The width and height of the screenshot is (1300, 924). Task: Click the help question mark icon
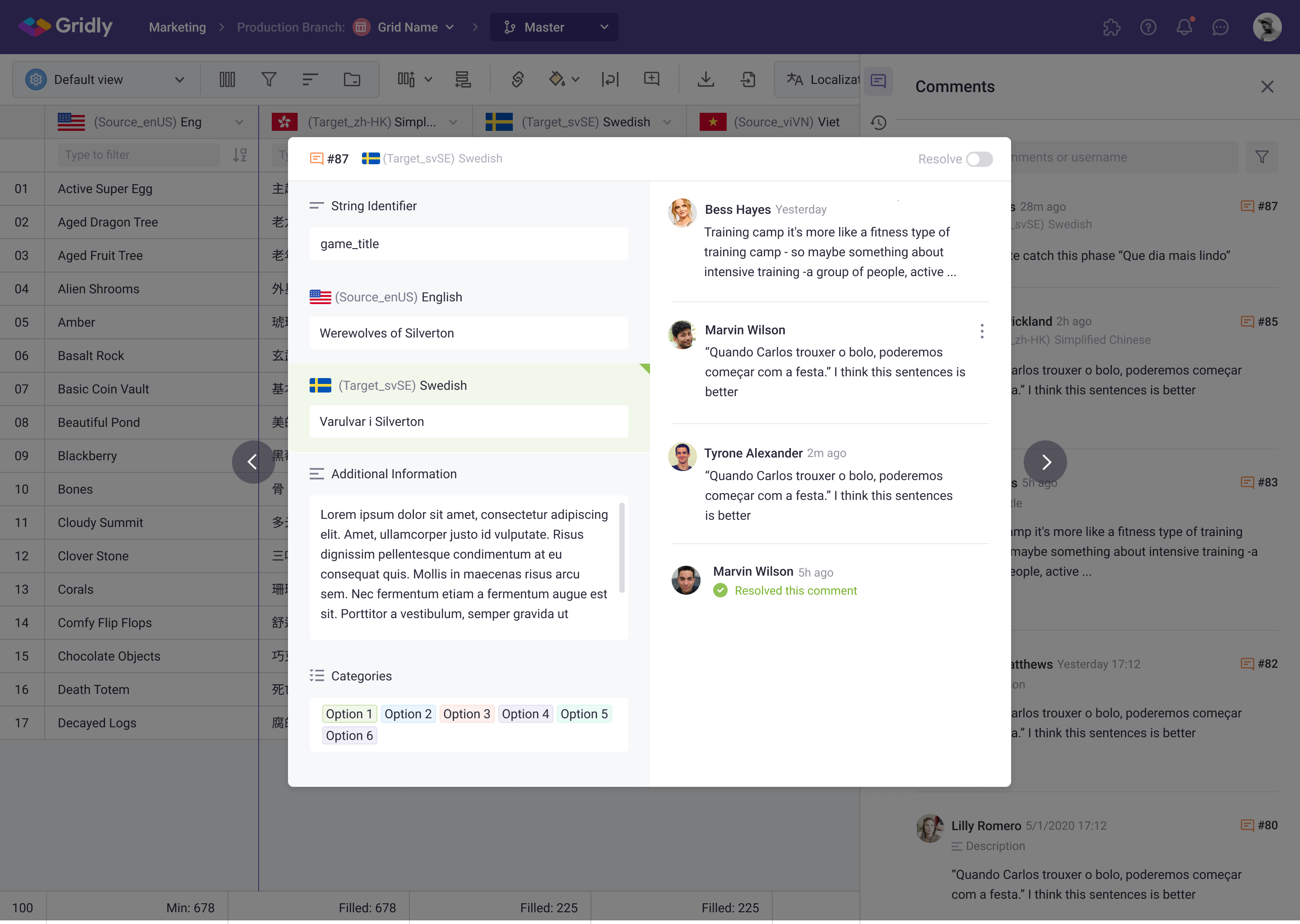pyautogui.click(x=1148, y=27)
